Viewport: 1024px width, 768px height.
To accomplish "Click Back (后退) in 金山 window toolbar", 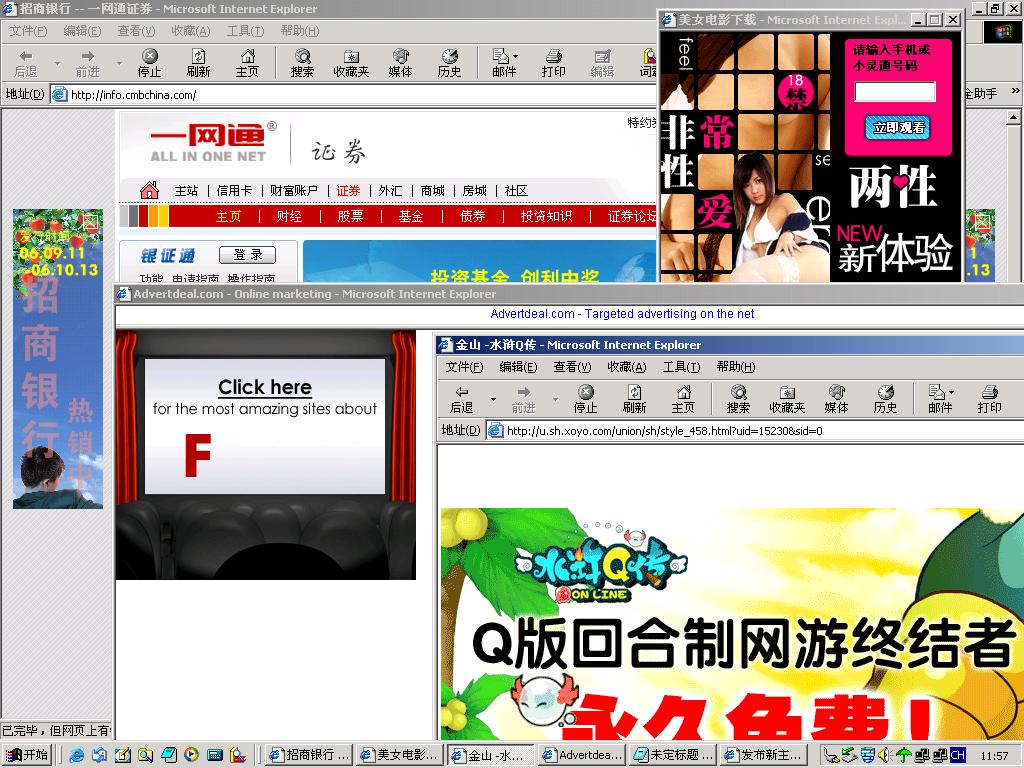I will pyautogui.click(x=462, y=399).
